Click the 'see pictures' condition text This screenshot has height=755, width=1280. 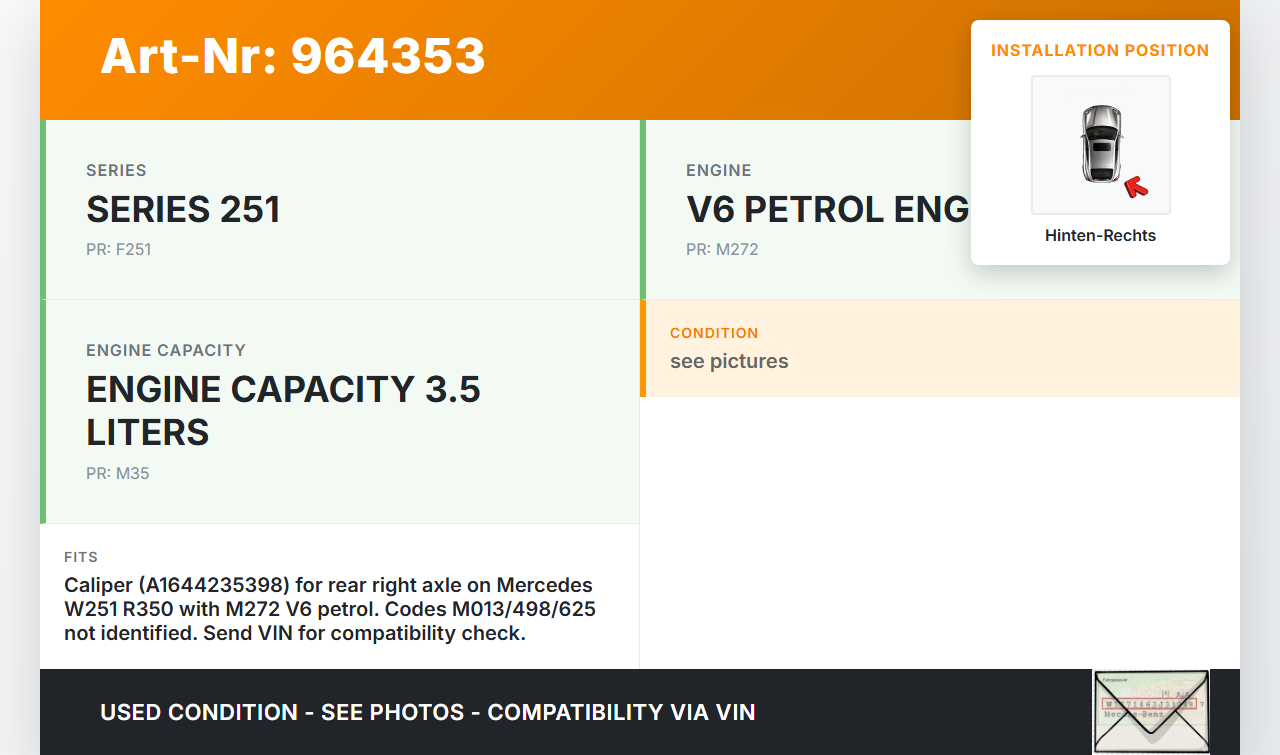coord(729,361)
